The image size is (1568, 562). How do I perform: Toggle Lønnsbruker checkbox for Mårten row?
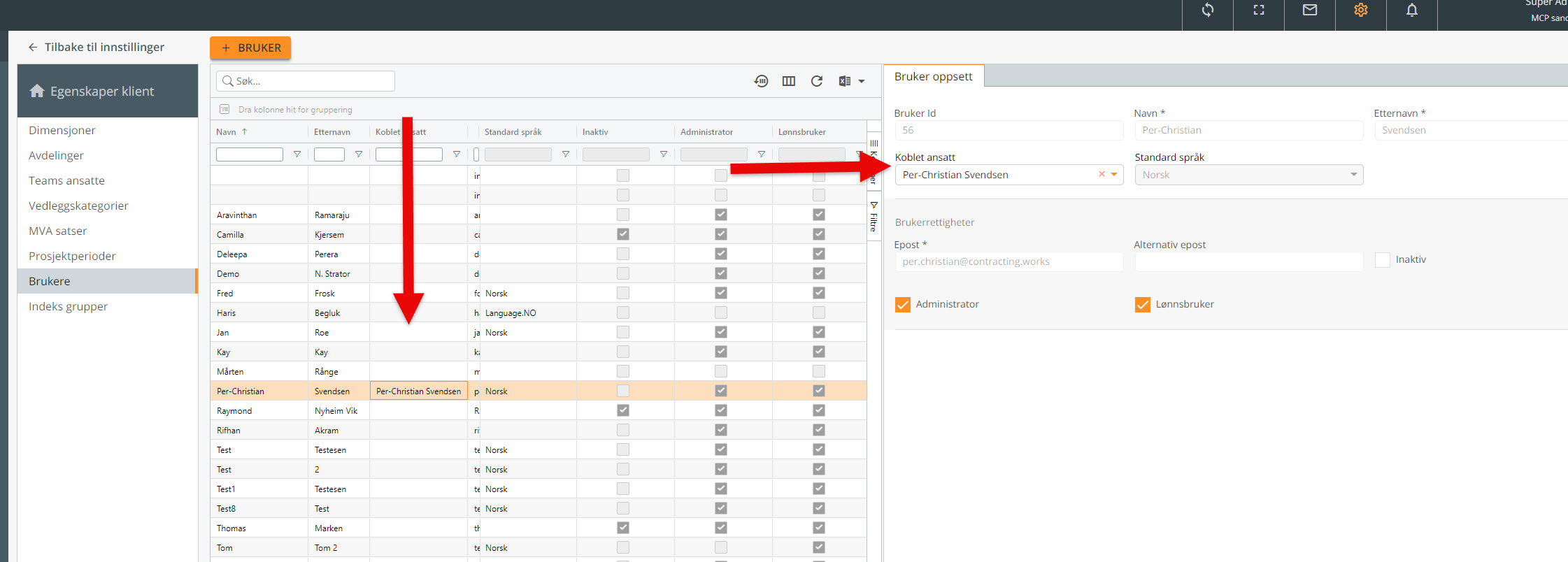click(819, 371)
